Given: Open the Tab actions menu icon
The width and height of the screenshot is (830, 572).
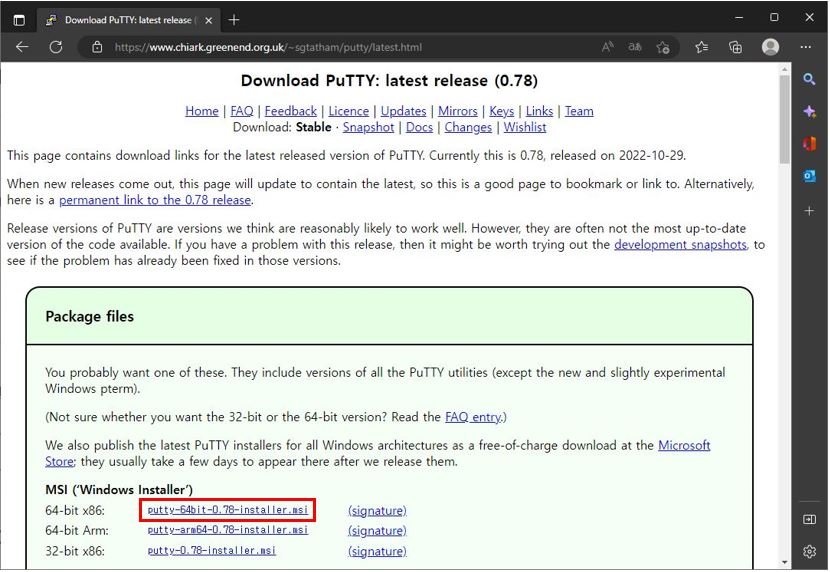Looking at the screenshot, I should tap(19, 19).
